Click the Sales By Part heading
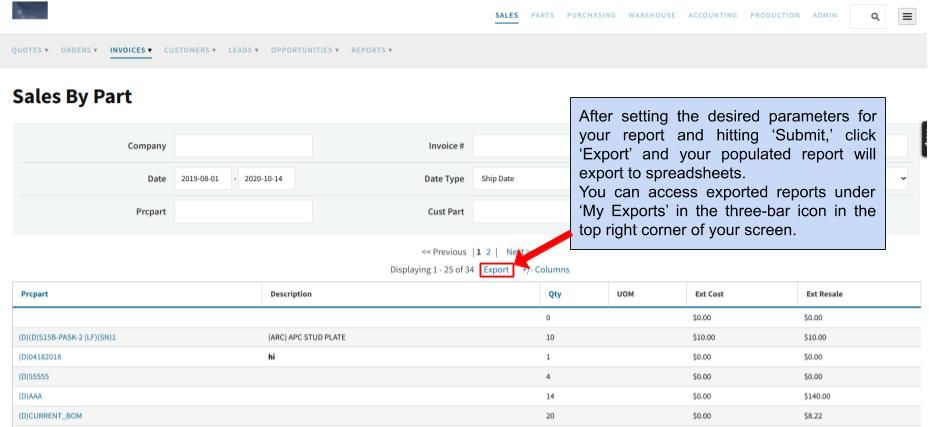929x427 pixels. tap(72, 97)
